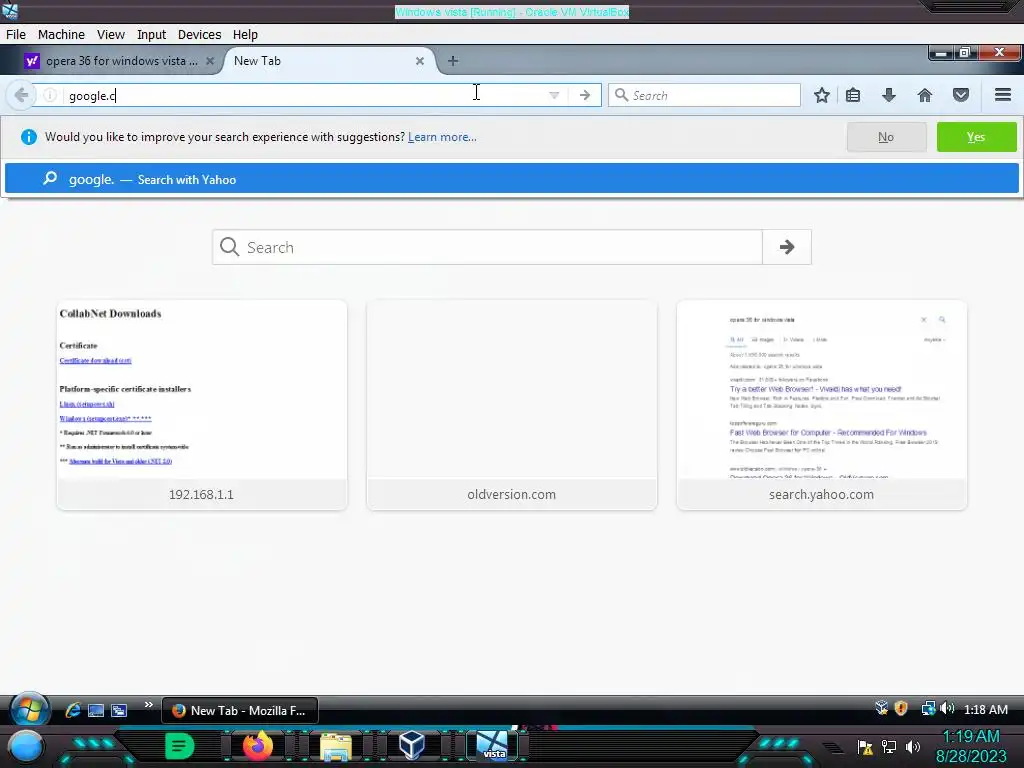The width and height of the screenshot is (1024, 768).
Task: Expand the address bar history dropdown arrow
Action: pyautogui.click(x=554, y=95)
